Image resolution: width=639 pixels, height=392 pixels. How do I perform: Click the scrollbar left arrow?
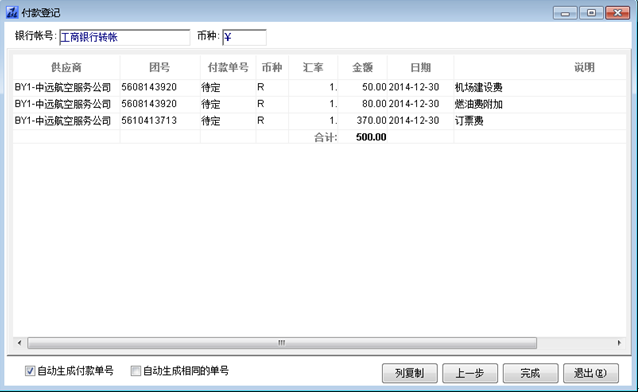[x=20, y=343]
